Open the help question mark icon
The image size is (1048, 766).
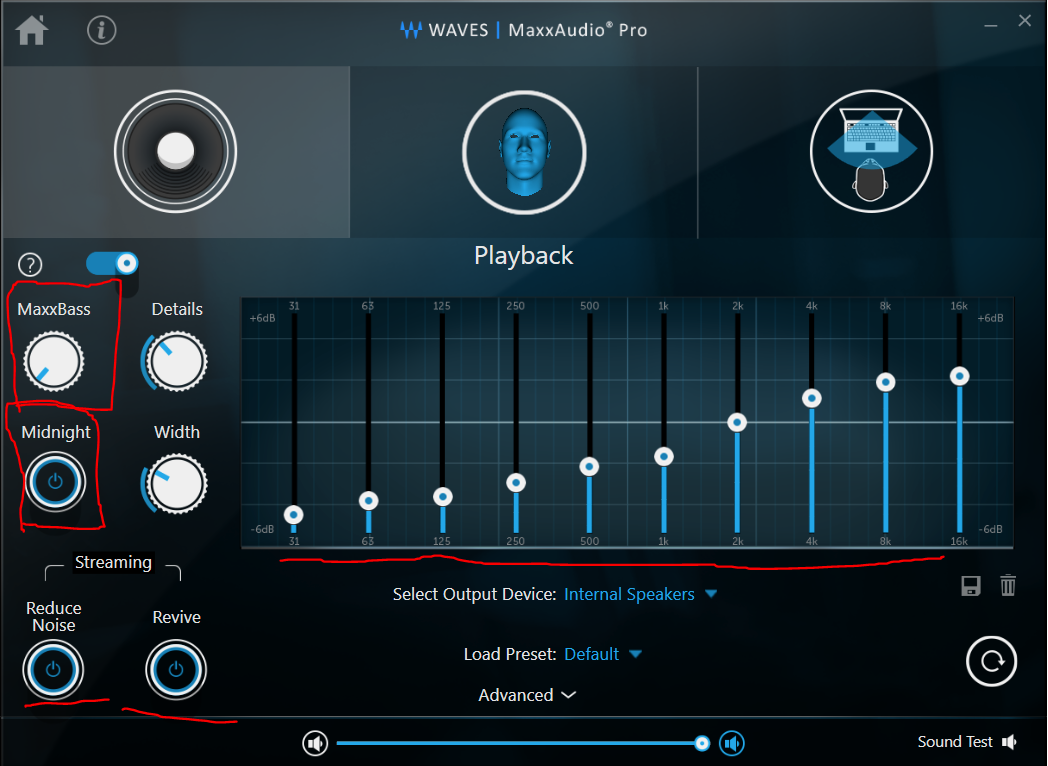(30, 264)
